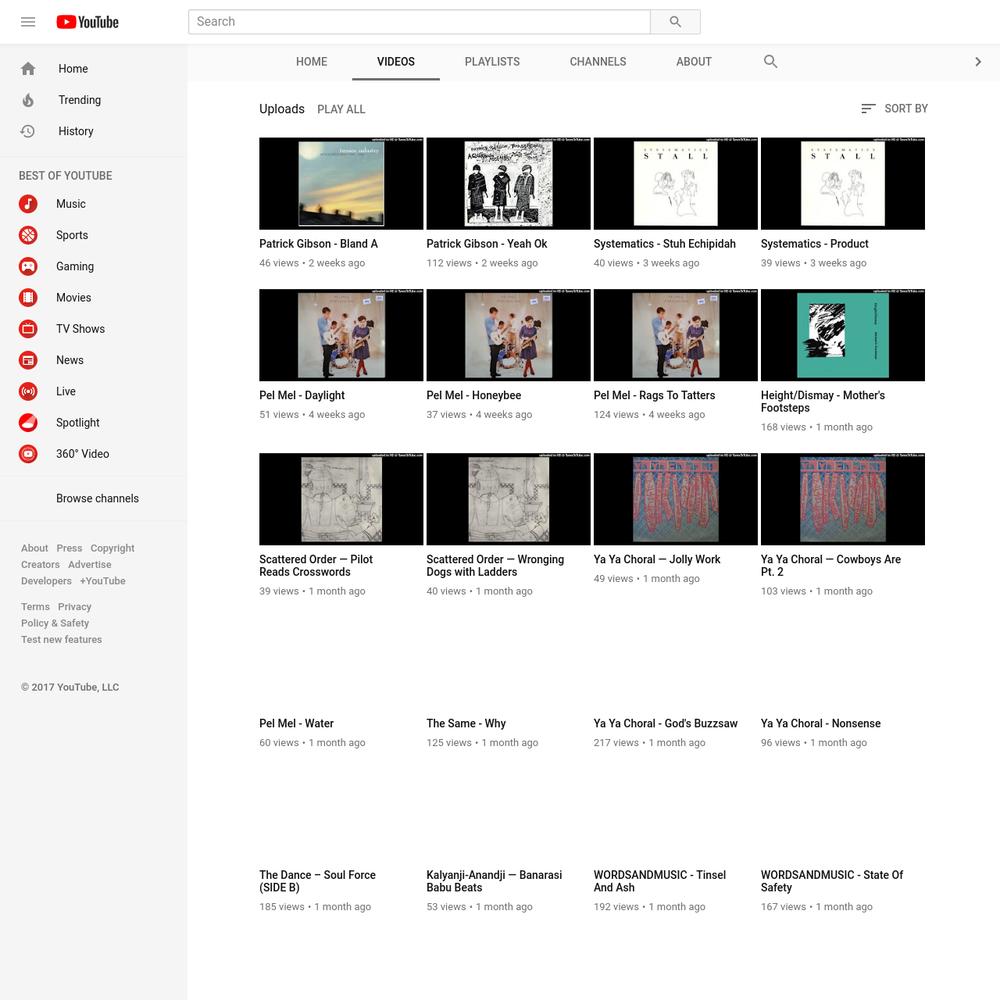Image resolution: width=1000 pixels, height=1000 pixels.
Task: Open the Sort By dropdown
Action: click(x=894, y=108)
